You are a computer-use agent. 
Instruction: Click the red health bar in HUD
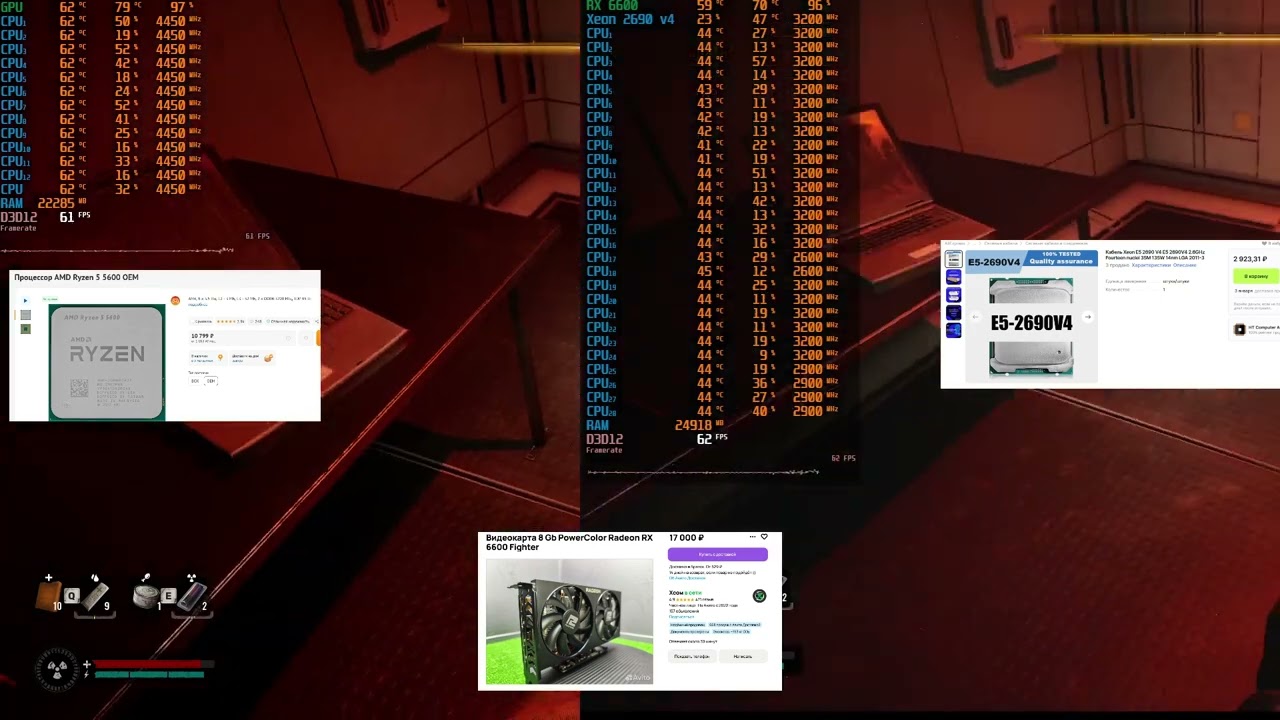pos(153,664)
